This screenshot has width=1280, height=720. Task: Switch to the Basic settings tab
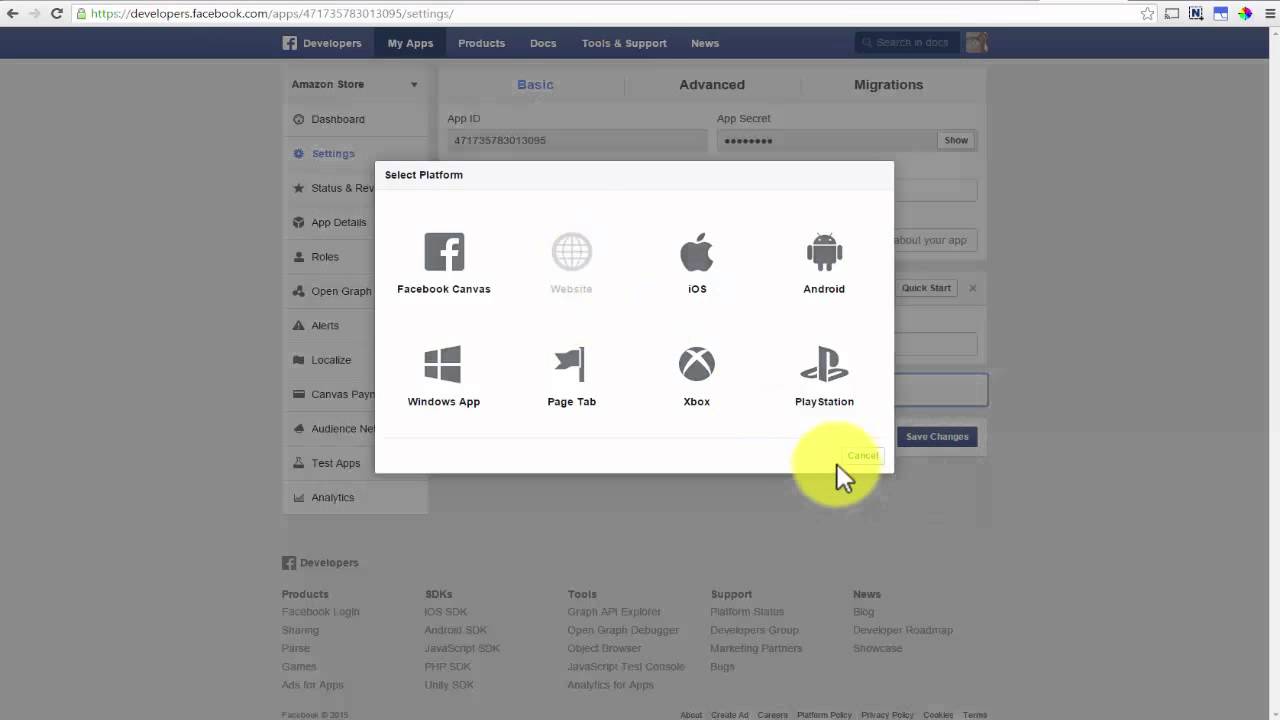click(535, 85)
